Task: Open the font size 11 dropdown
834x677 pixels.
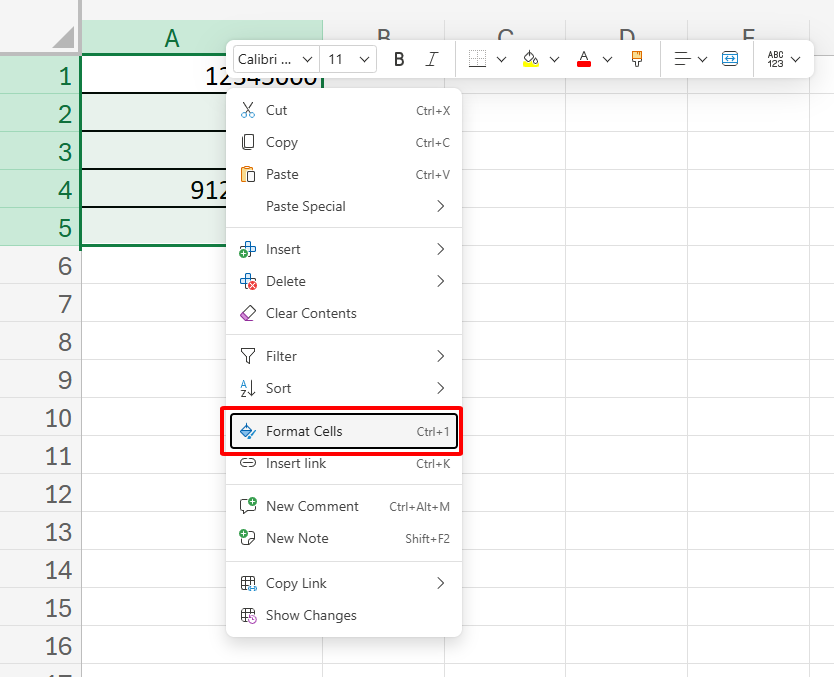Action: point(348,59)
